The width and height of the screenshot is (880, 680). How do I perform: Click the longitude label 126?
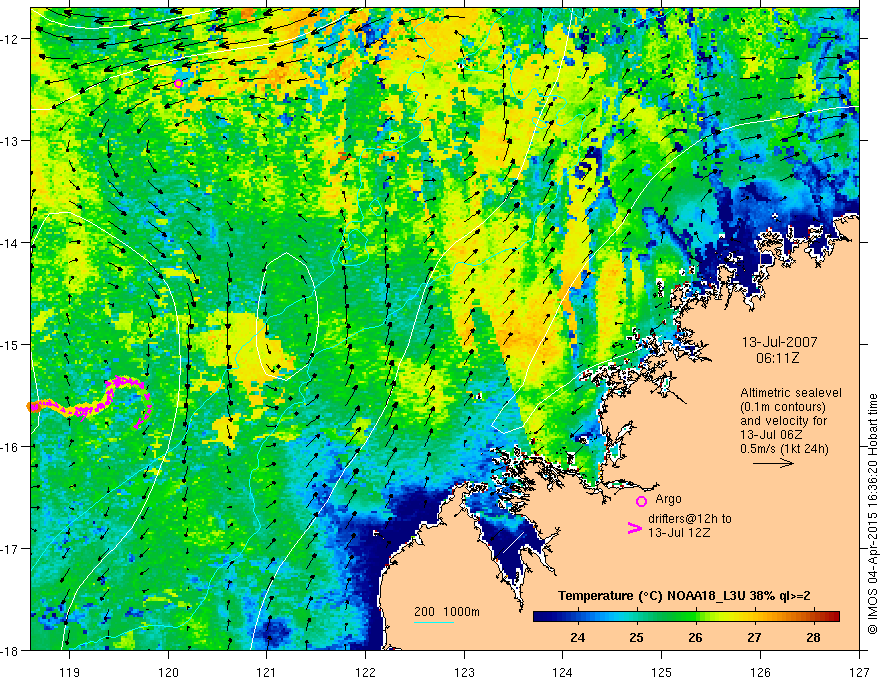[760, 672]
